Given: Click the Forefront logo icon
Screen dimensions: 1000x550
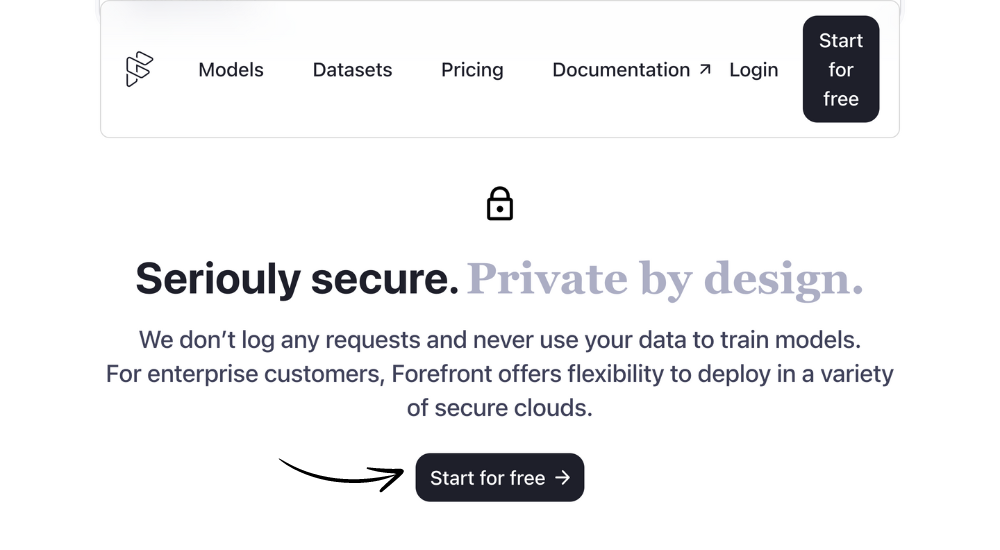Looking at the screenshot, I should pyautogui.click(x=140, y=69).
